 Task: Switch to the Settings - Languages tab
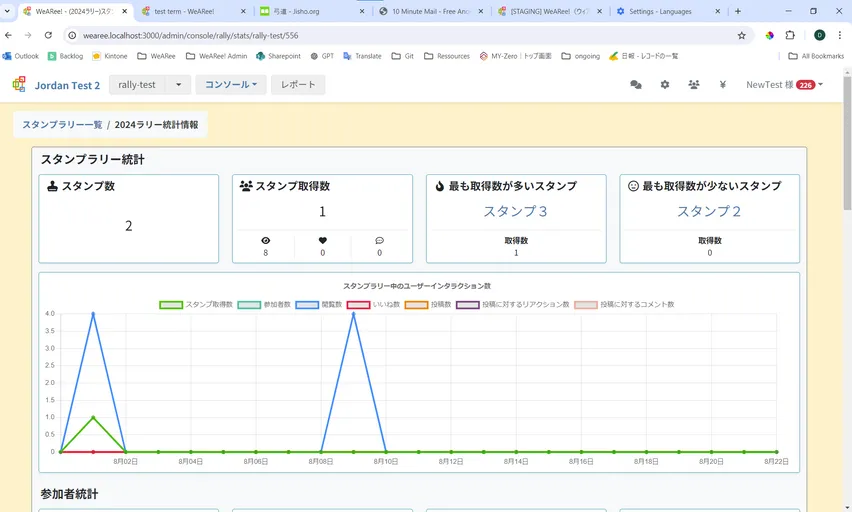coord(667,11)
